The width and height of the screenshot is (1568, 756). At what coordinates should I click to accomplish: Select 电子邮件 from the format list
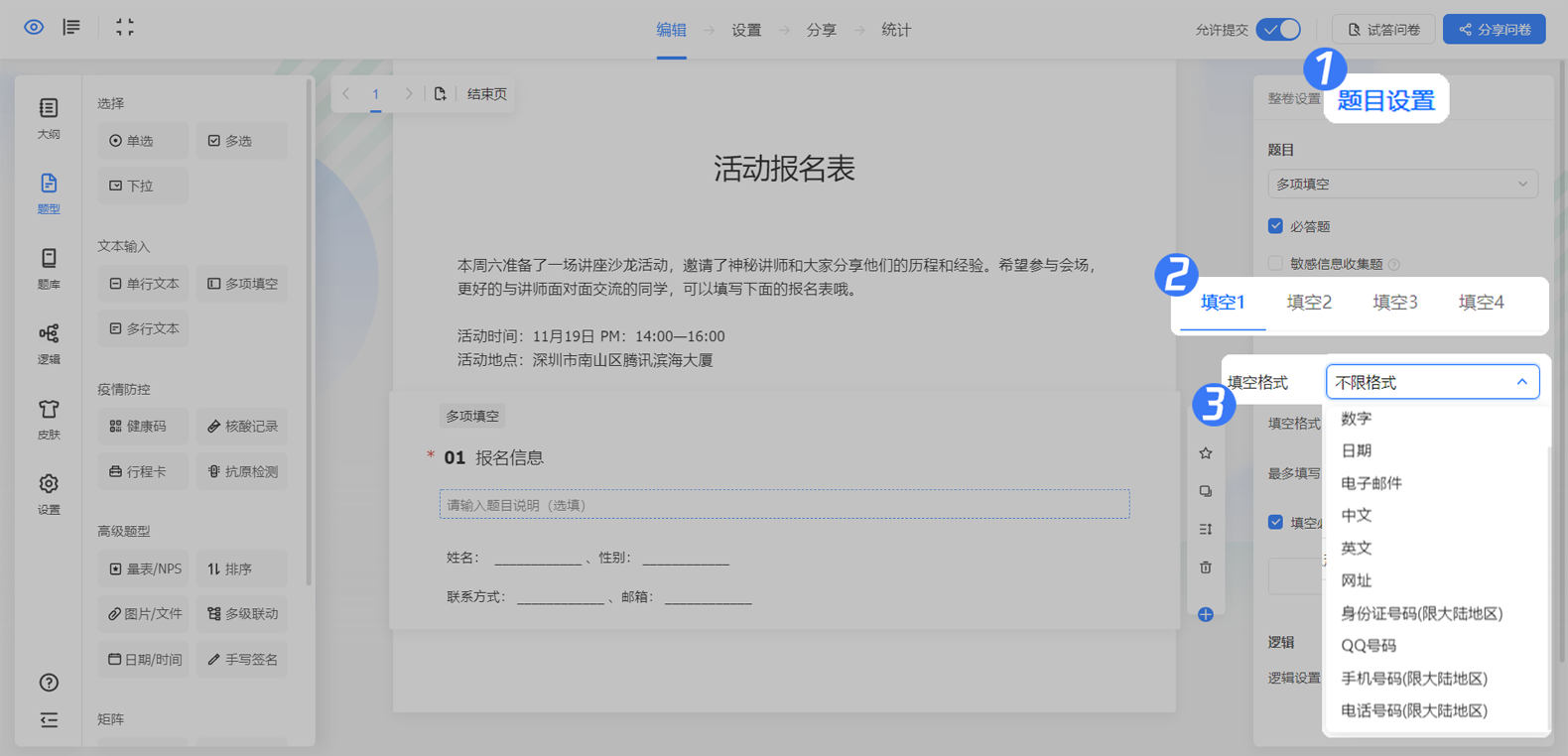1372,483
